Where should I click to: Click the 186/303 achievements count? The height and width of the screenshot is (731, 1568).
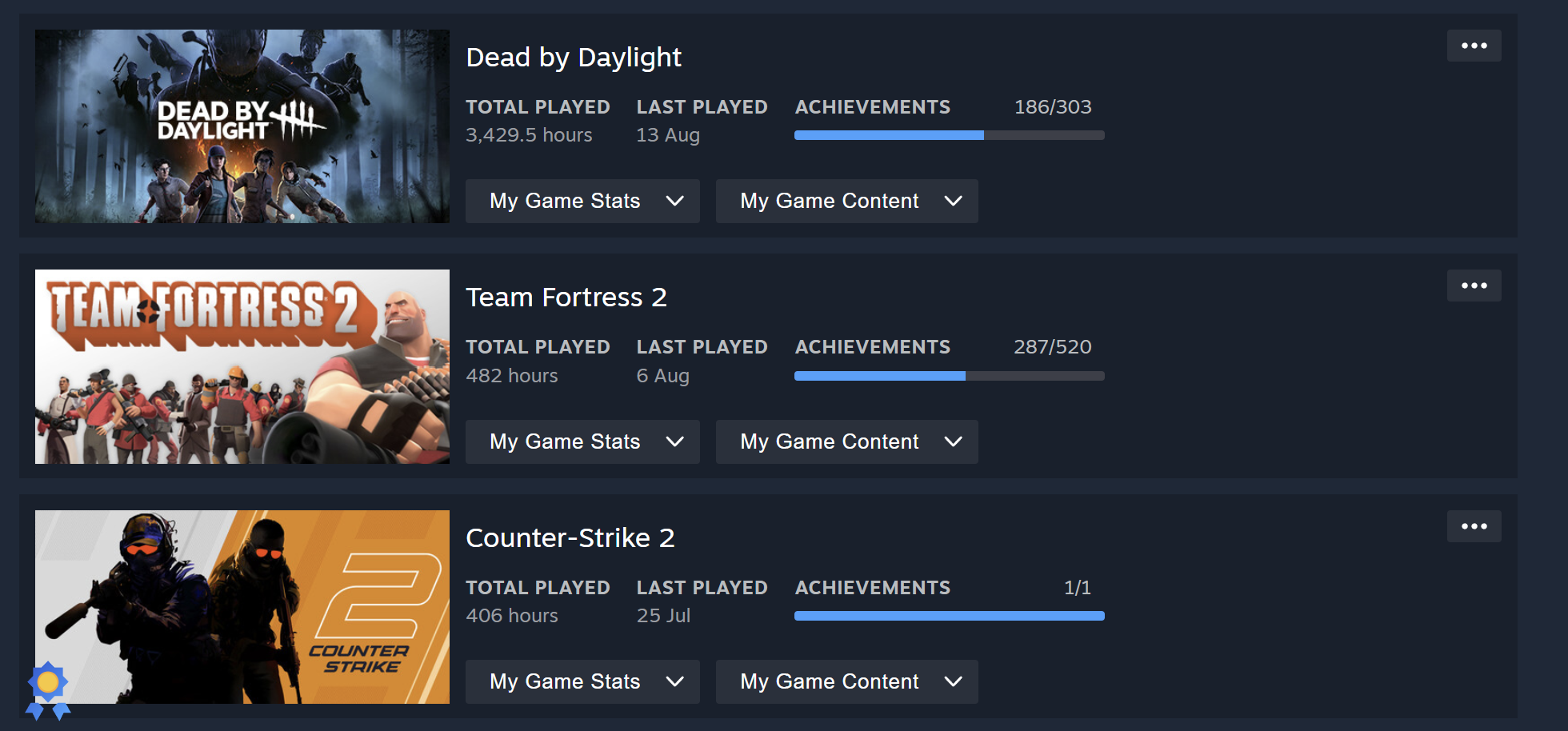coord(1053,107)
